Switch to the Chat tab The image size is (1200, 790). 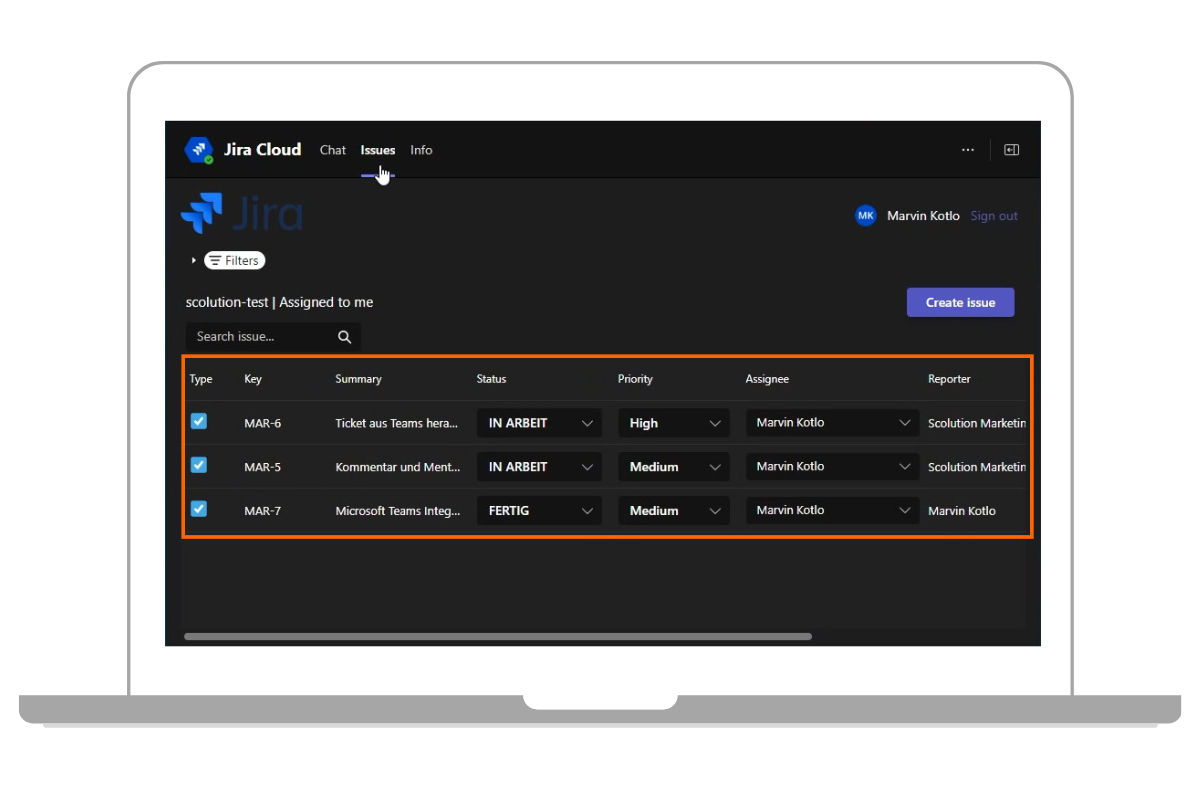[332, 150]
